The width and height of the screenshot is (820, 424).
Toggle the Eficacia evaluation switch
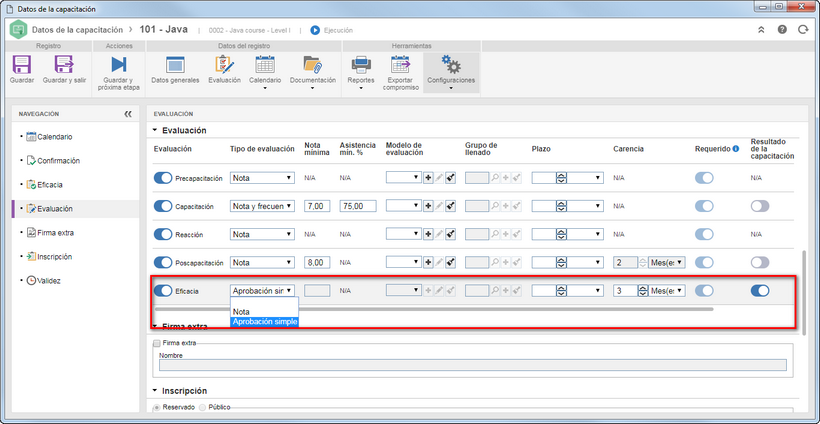(163, 291)
